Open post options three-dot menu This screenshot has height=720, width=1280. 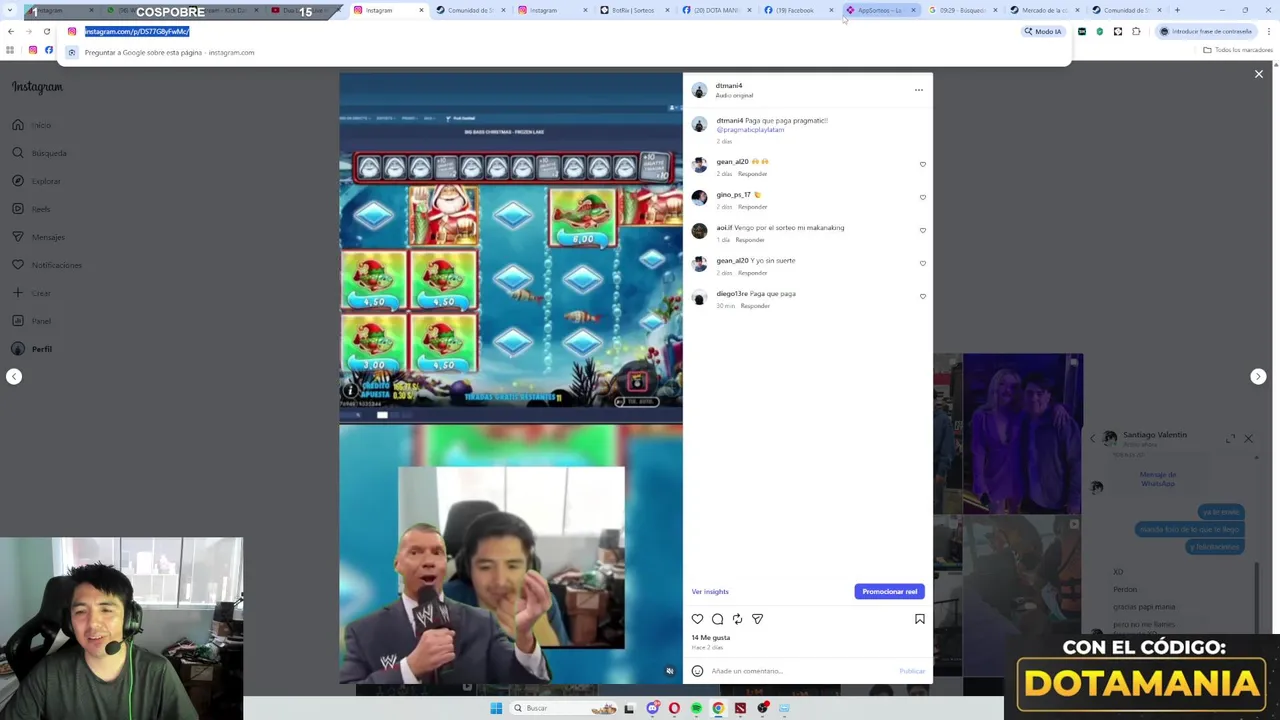coord(919,90)
